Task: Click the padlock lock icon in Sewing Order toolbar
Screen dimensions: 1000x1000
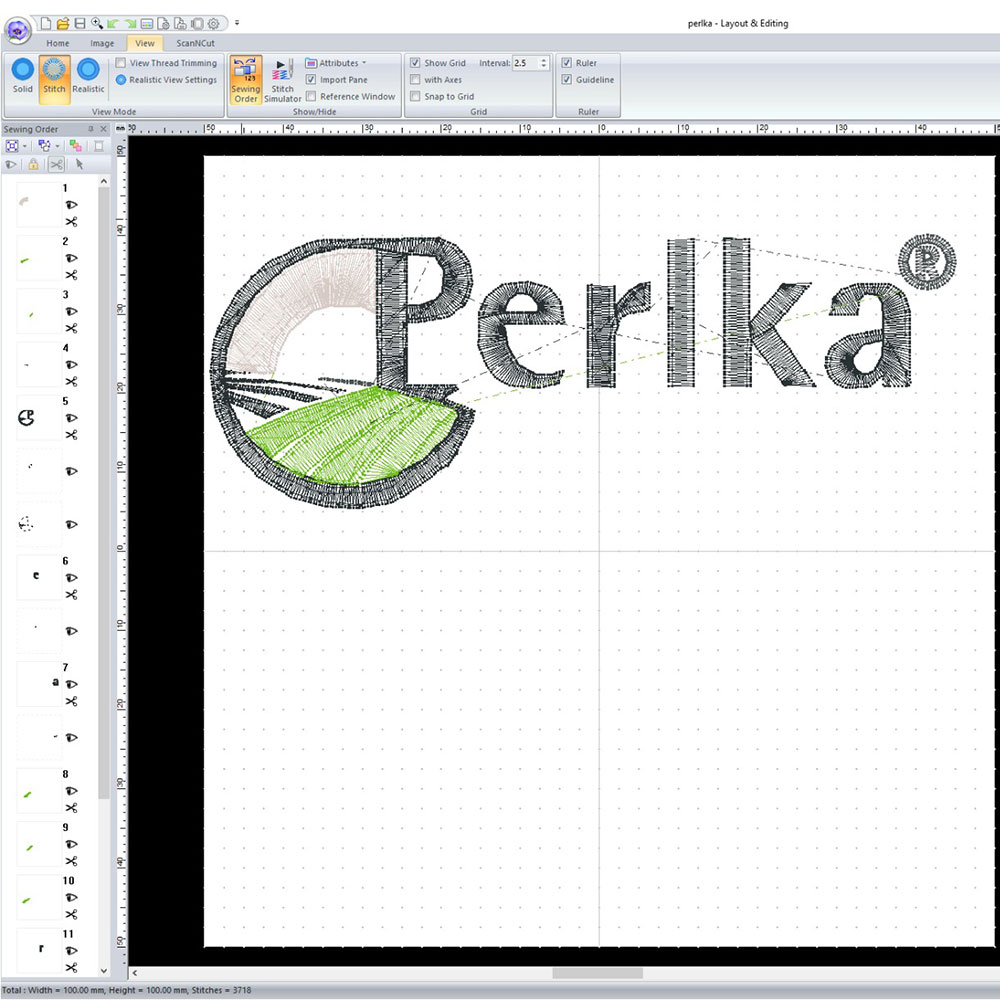Action: (33, 165)
